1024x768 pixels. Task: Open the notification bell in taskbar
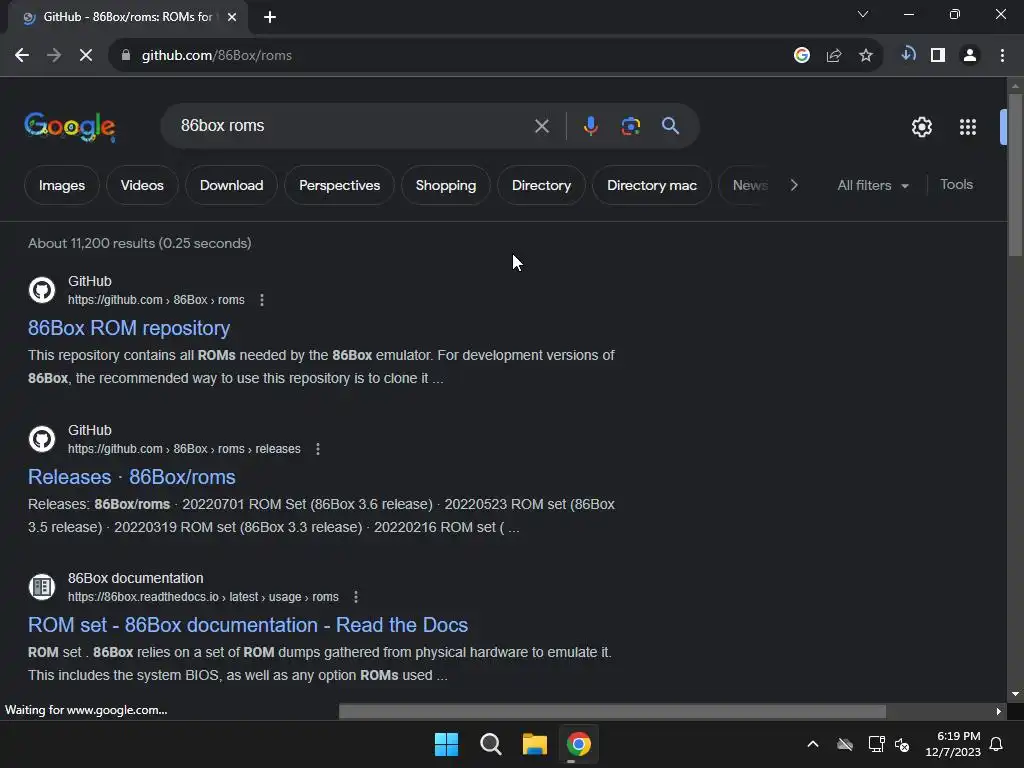[996, 744]
